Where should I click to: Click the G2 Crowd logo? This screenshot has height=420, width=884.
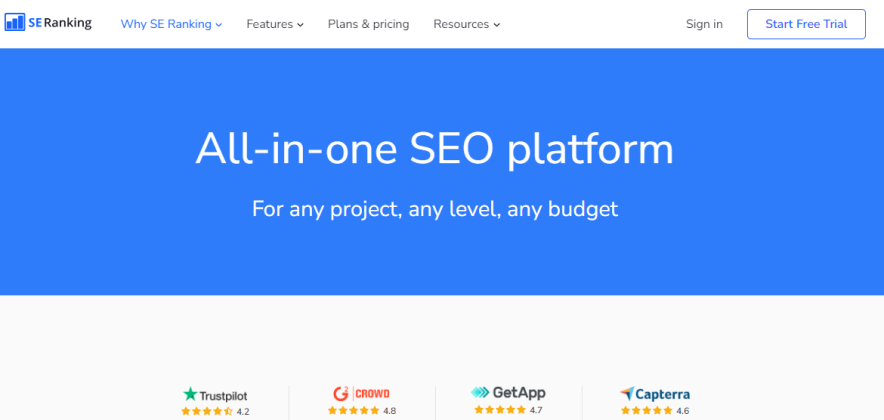[340, 393]
